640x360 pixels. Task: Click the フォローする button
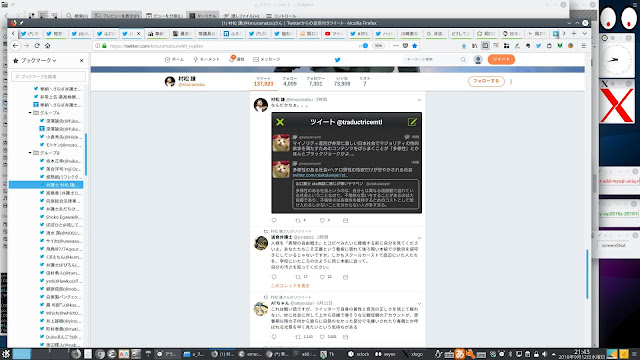coord(486,81)
